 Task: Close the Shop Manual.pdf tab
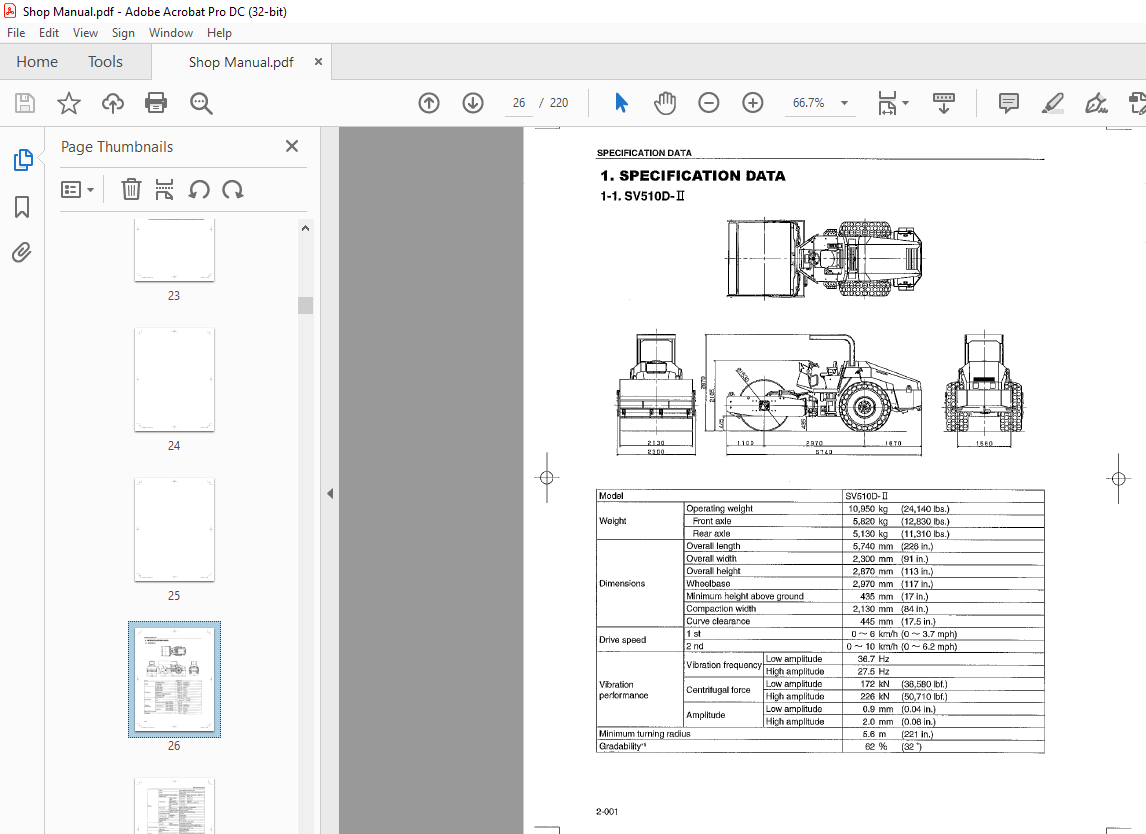318,61
